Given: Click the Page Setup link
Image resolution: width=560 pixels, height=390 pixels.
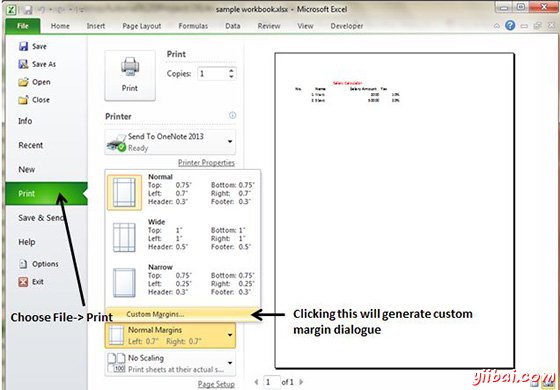Looking at the screenshot, I should [216, 384].
